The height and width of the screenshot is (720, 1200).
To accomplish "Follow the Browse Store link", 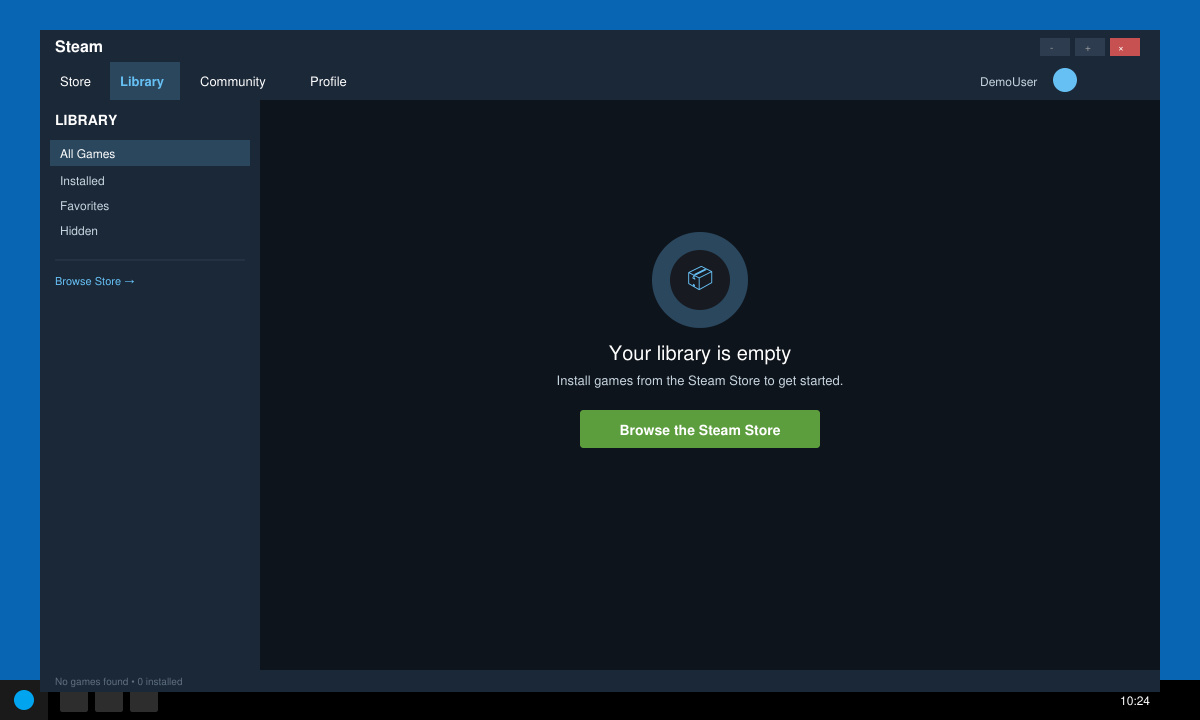I will pyautogui.click(x=95, y=281).
